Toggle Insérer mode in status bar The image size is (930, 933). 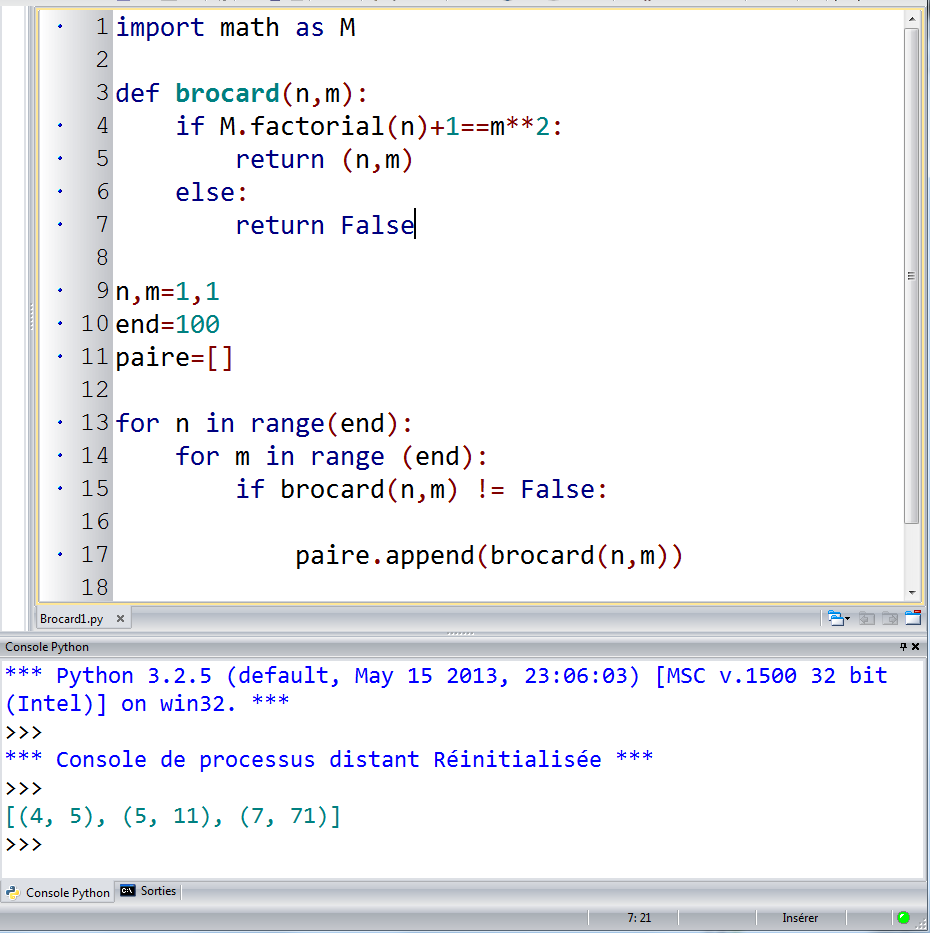coord(800,917)
